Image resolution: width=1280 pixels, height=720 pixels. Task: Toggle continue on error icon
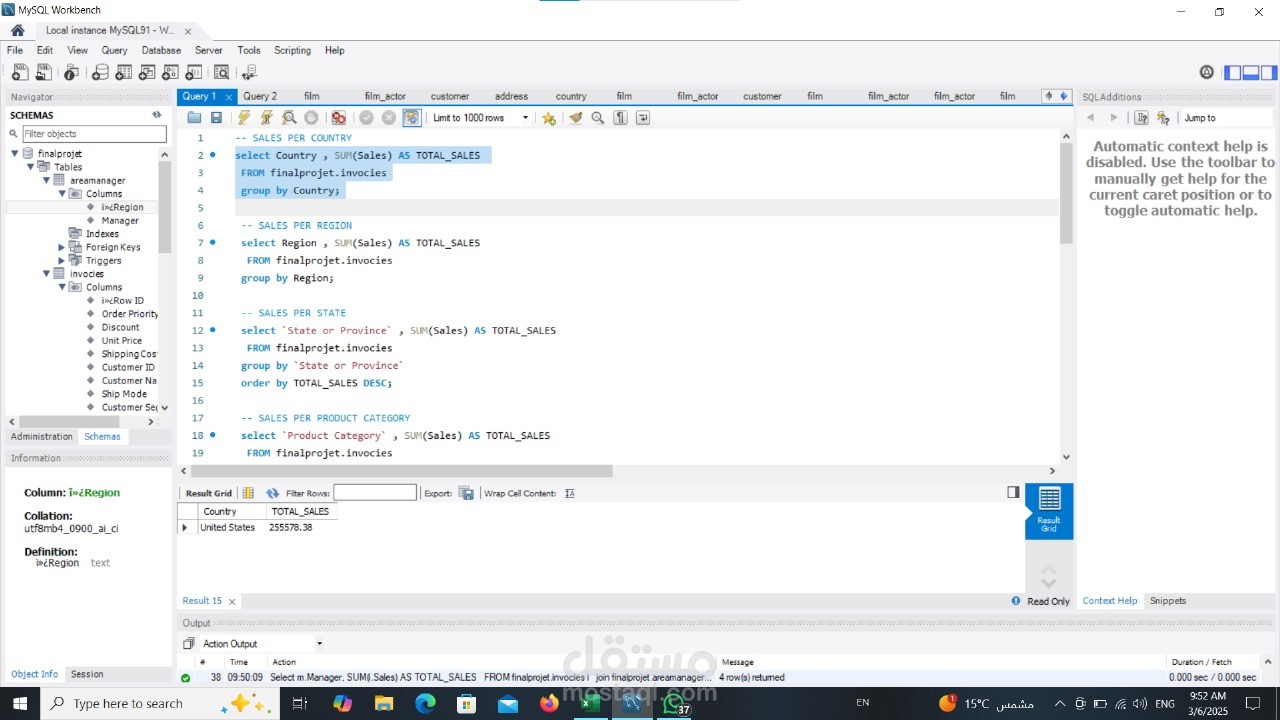coord(339,118)
